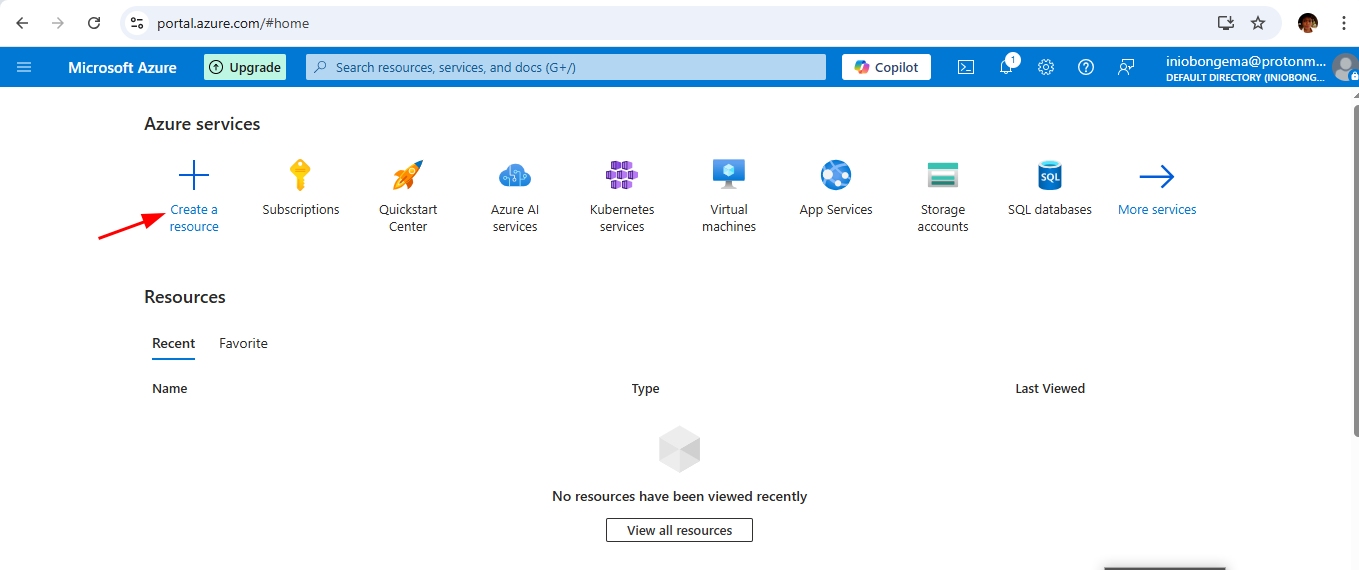Click the account email text in header
The width and height of the screenshot is (1359, 570).
[1246, 61]
